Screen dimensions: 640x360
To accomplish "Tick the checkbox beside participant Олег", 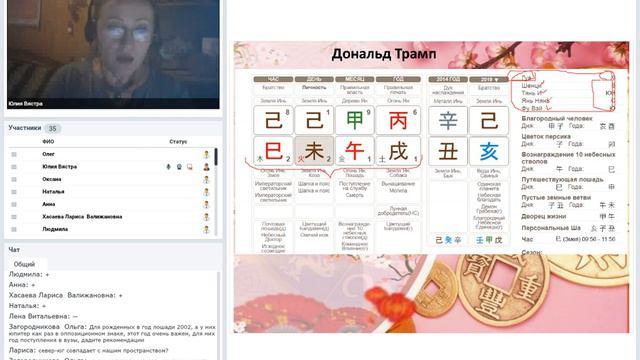I will click(14, 154).
